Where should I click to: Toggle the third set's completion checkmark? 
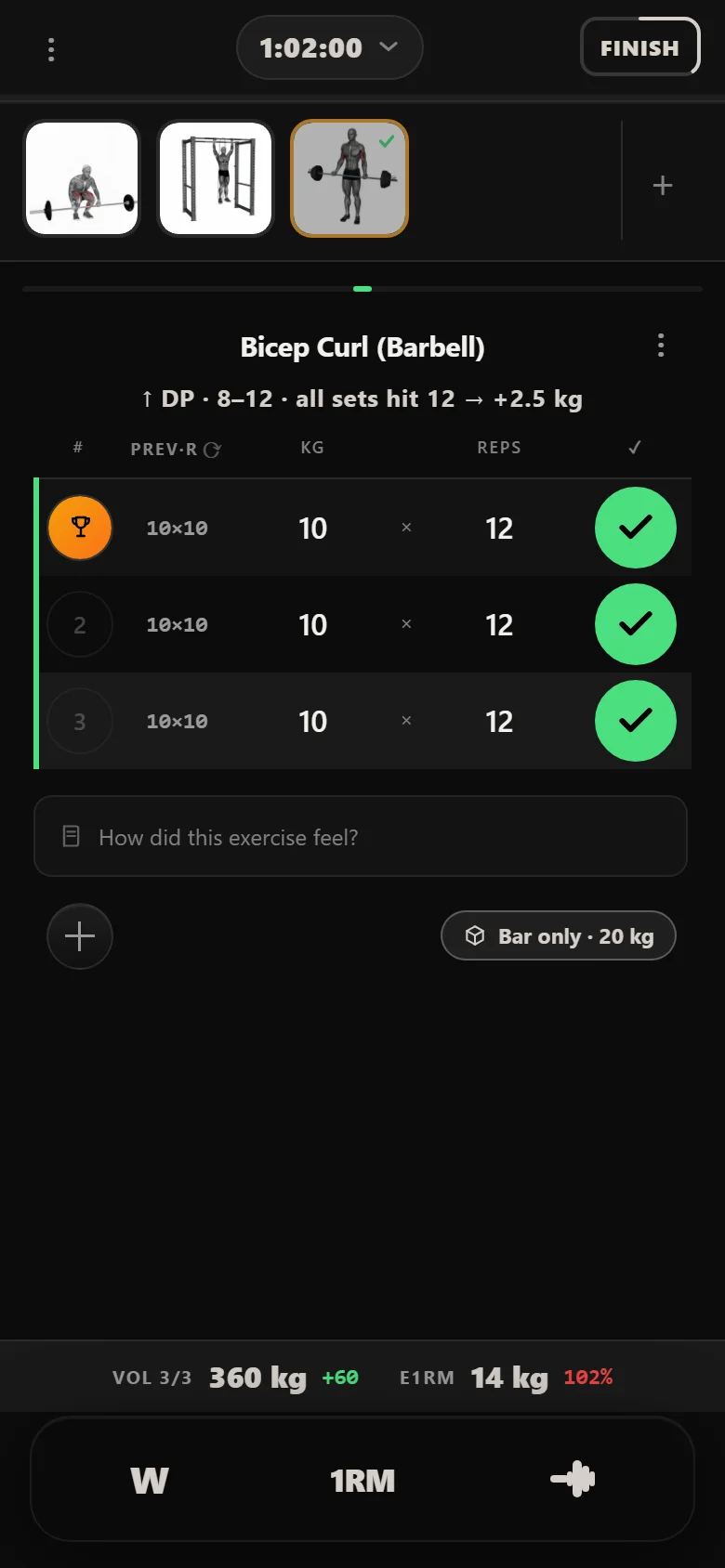click(x=636, y=721)
